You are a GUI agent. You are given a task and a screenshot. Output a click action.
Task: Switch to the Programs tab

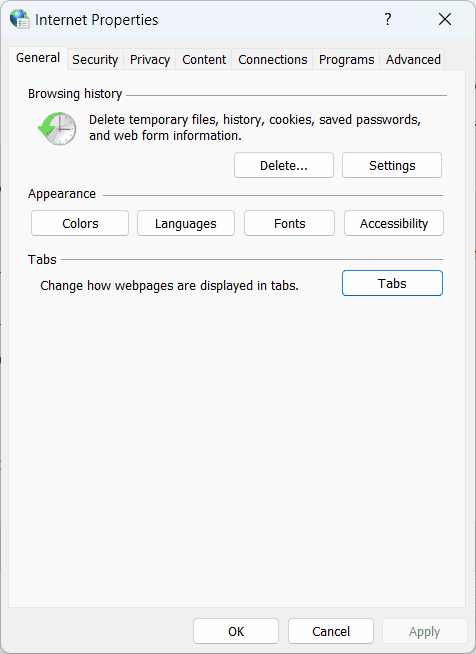pyautogui.click(x=346, y=60)
